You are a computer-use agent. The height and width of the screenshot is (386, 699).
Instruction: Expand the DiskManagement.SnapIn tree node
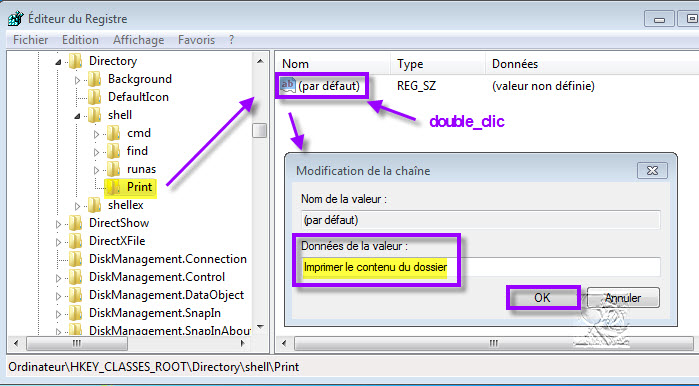click(58, 314)
